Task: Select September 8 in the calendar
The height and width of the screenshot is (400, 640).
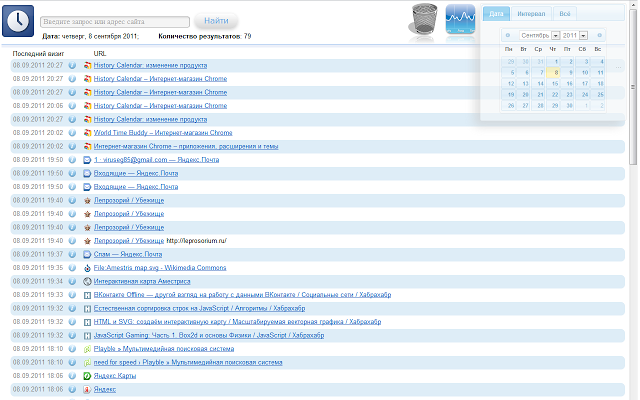Action: click(x=553, y=73)
